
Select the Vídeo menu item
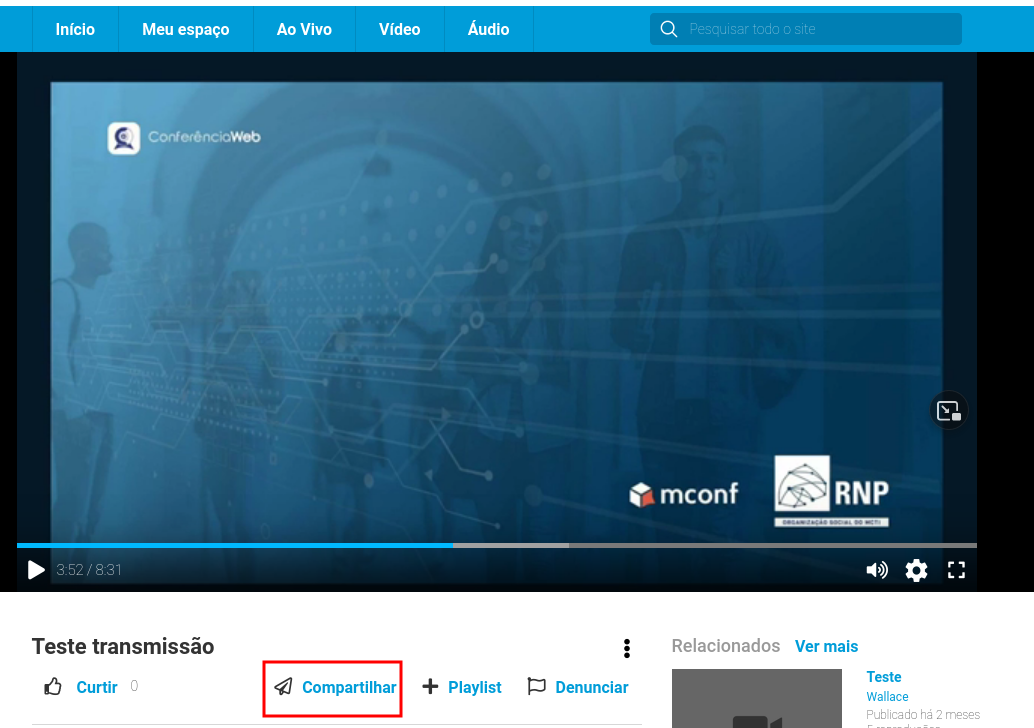coord(400,29)
